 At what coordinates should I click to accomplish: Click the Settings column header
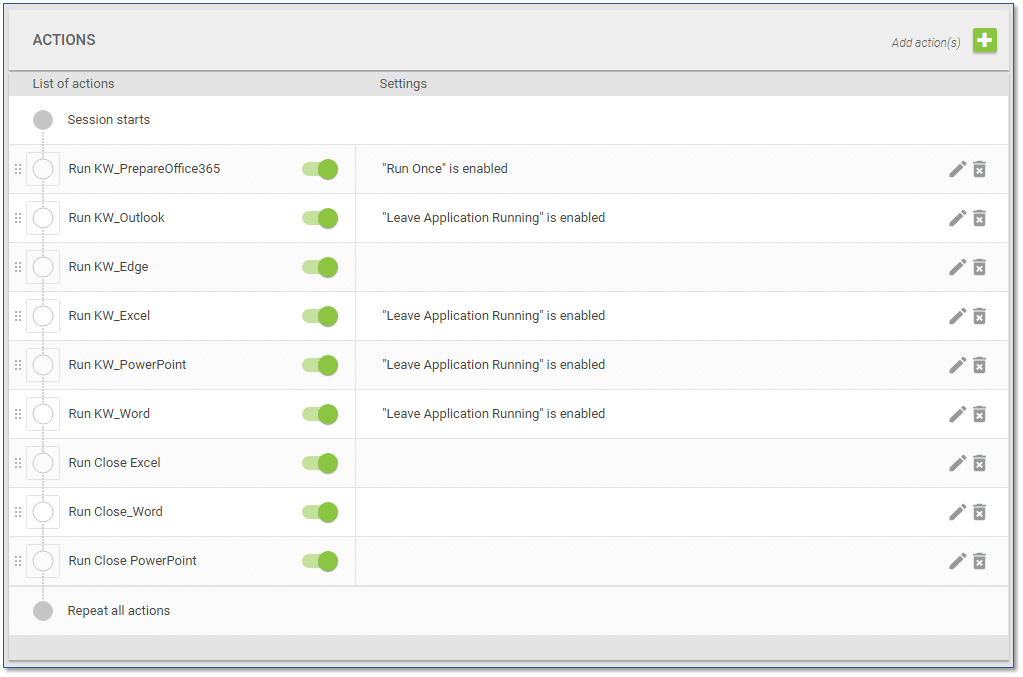coord(403,84)
